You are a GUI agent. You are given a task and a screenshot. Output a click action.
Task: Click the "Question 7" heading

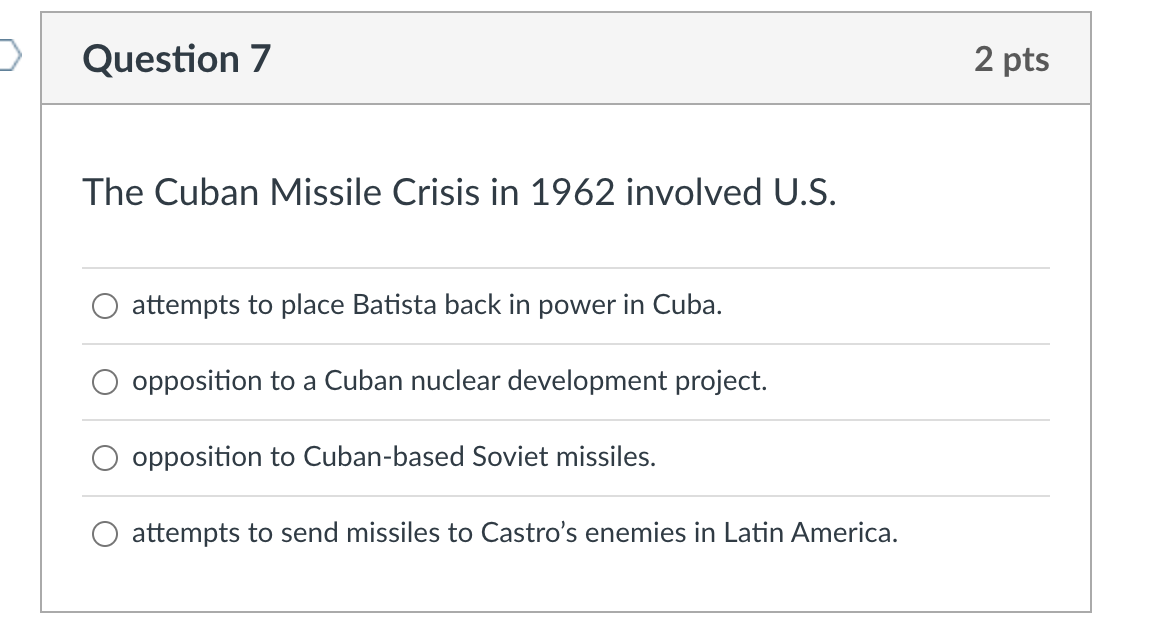coord(176,59)
